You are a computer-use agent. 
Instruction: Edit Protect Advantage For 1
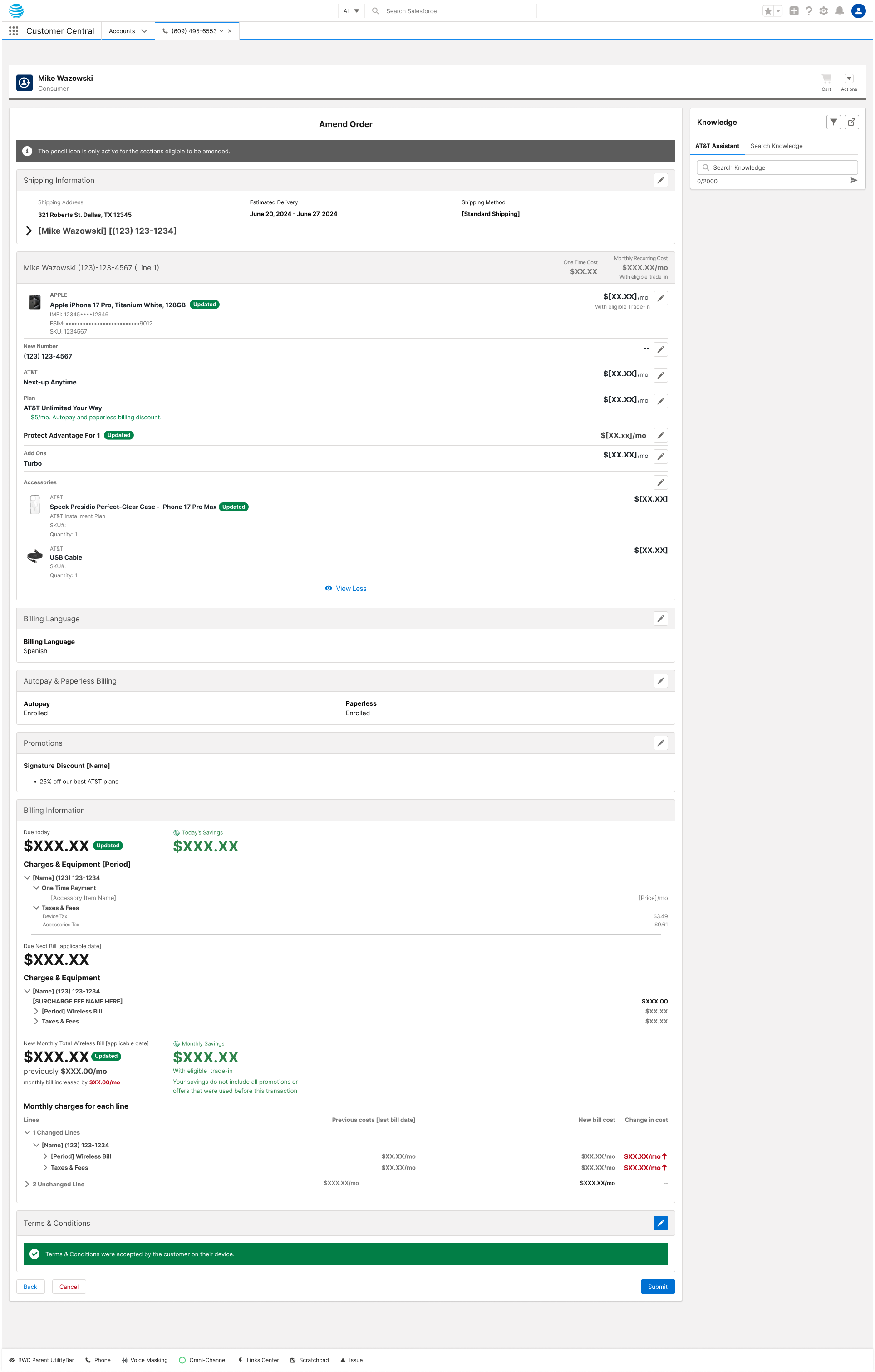(660, 435)
